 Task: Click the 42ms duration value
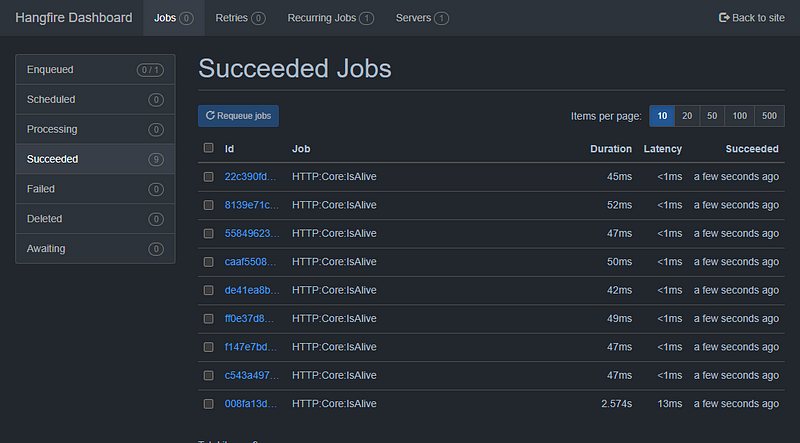(619, 290)
